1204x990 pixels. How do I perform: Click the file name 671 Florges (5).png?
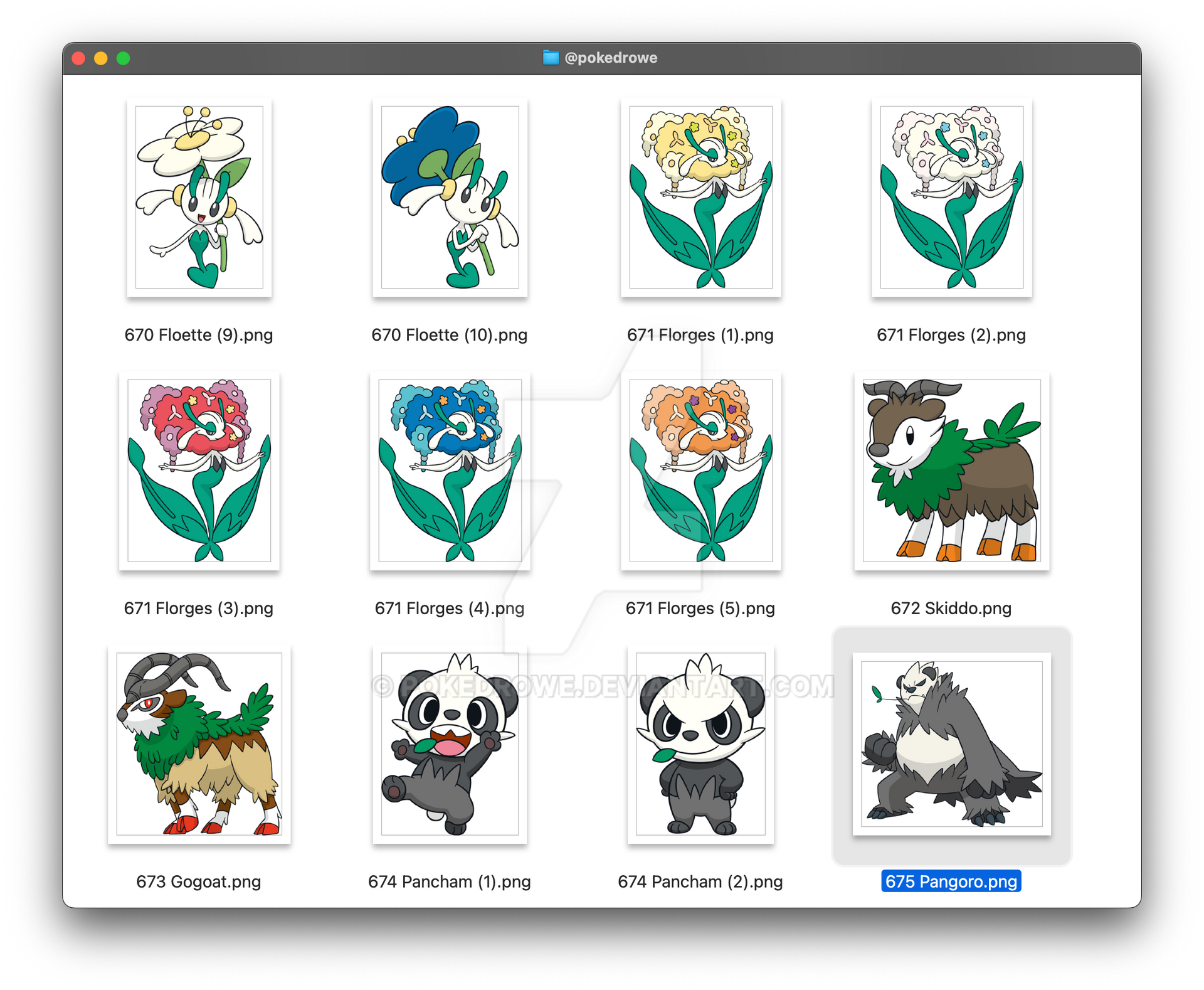pos(700,609)
